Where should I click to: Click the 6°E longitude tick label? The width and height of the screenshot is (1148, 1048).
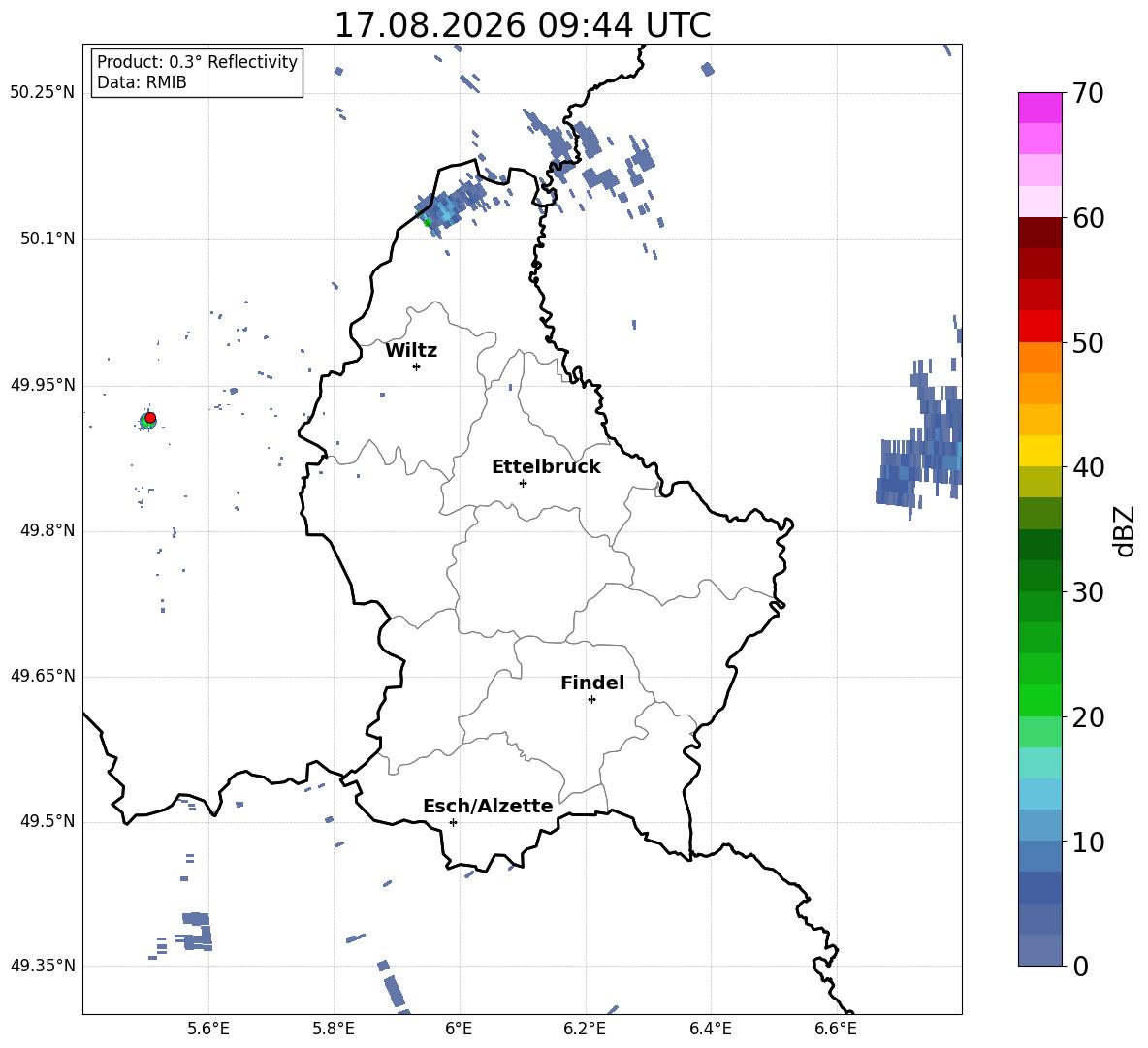(x=459, y=1029)
